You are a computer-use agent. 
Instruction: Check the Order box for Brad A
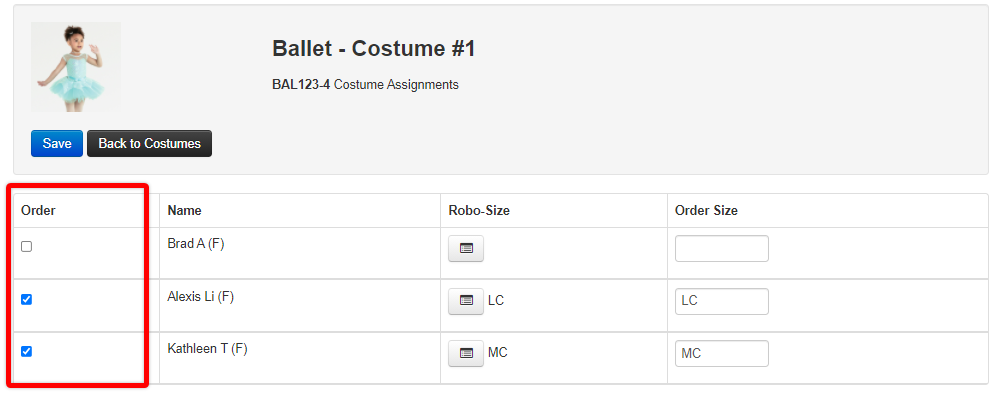[x=26, y=247]
